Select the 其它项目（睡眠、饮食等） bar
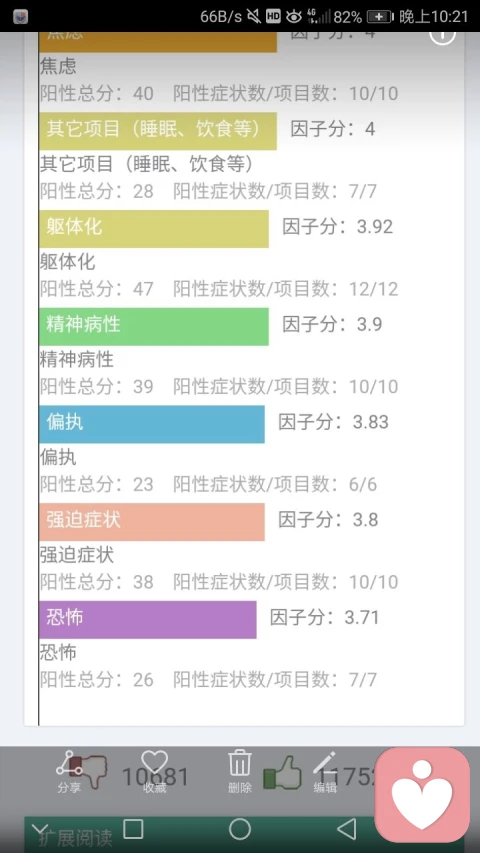Image resolution: width=480 pixels, height=853 pixels. (158, 131)
